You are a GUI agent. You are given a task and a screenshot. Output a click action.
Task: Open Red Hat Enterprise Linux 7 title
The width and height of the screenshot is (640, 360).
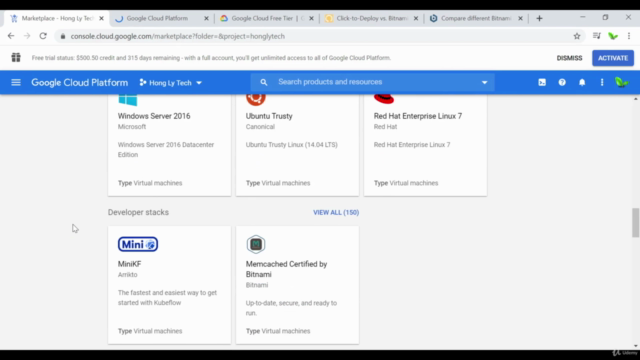[418, 116]
